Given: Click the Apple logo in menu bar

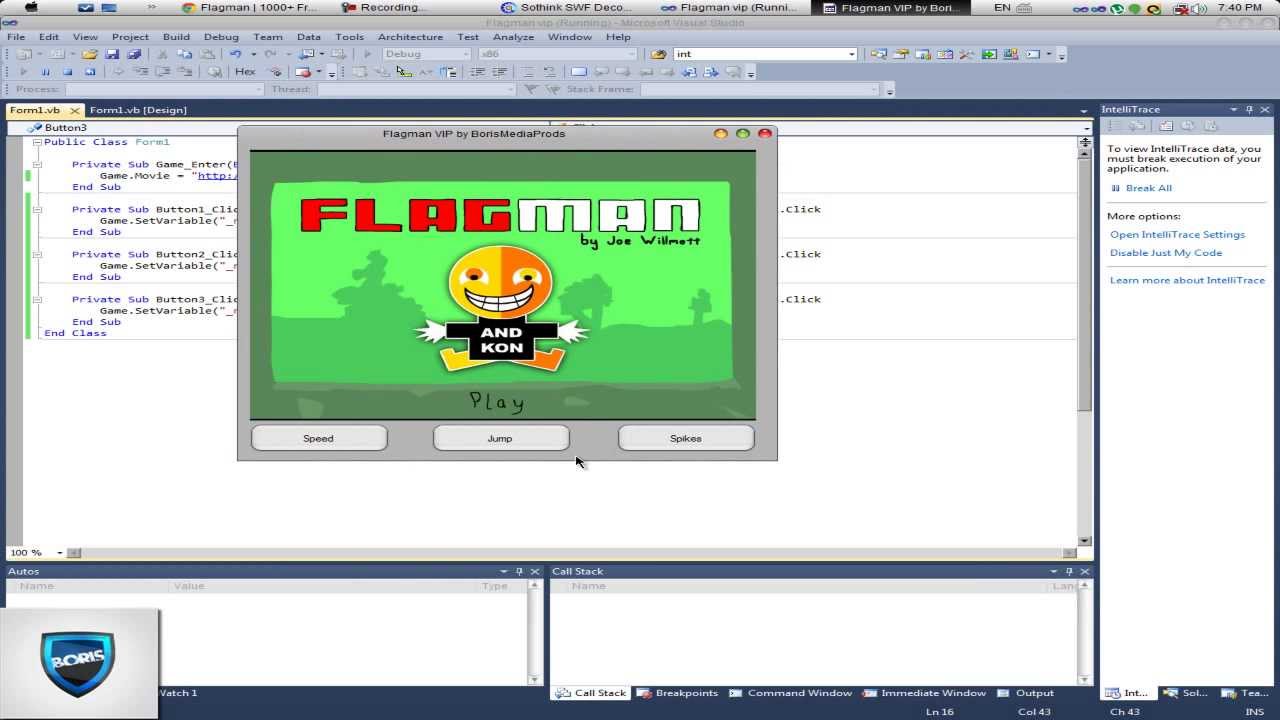Looking at the screenshot, I should 32,7.
